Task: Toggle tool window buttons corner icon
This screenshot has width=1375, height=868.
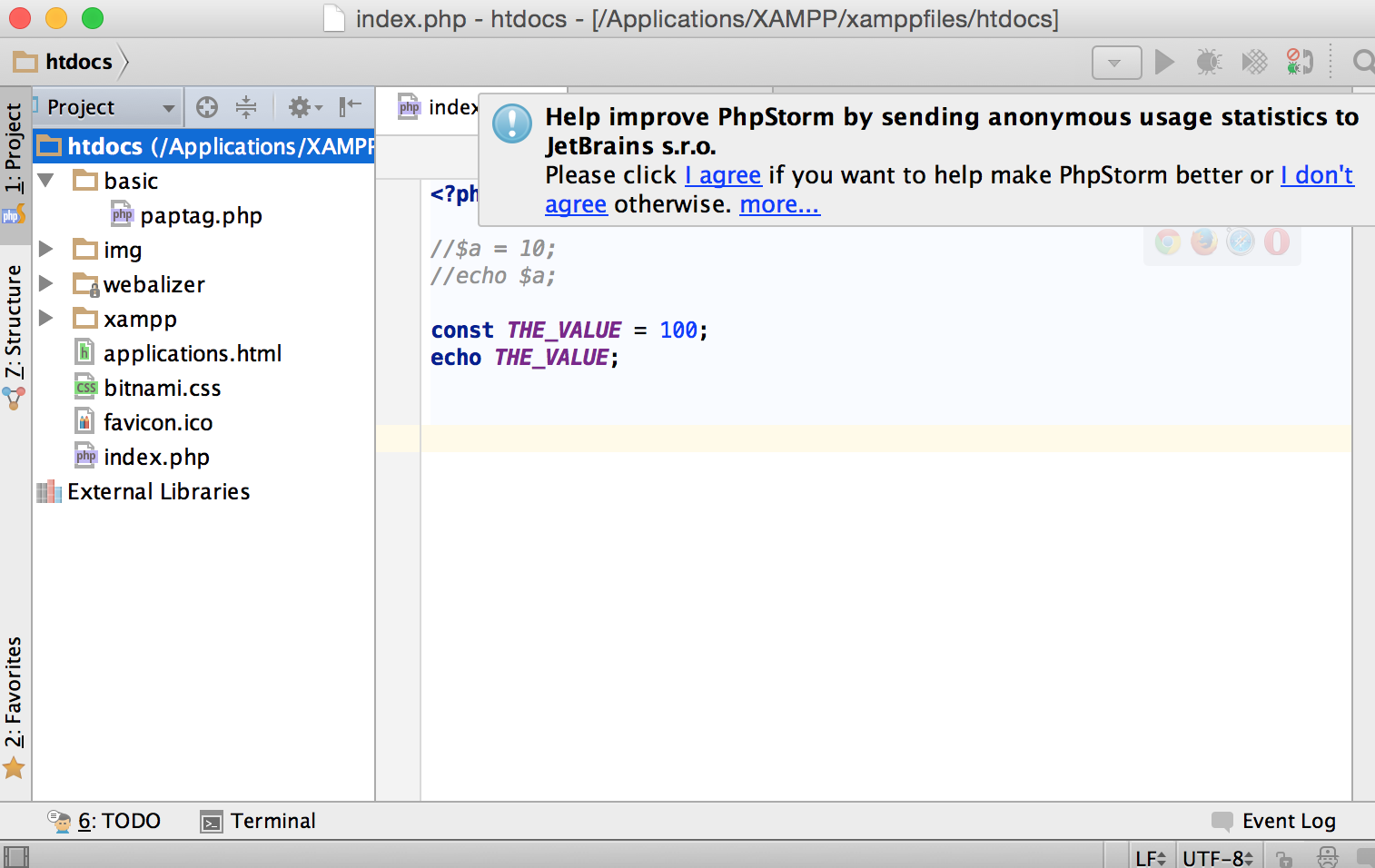Action: click(16, 856)
